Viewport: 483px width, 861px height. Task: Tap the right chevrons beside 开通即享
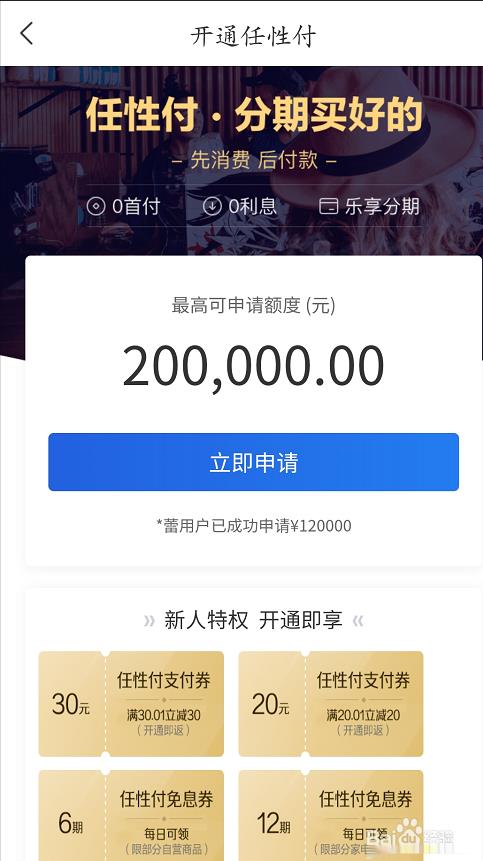pyautogui.click(x=358, y=621)
